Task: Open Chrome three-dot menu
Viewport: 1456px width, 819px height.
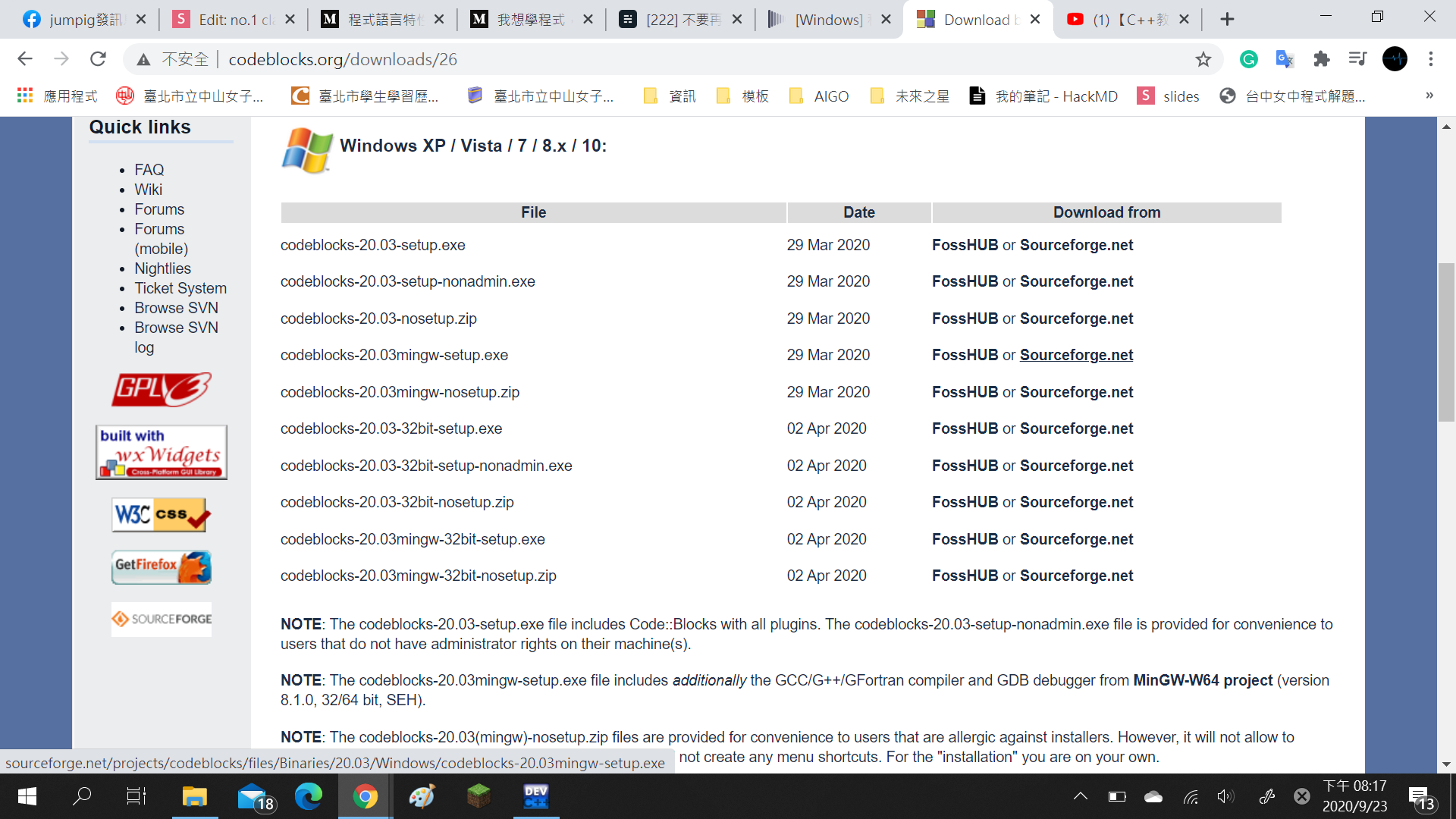Action: point(1431,59)
